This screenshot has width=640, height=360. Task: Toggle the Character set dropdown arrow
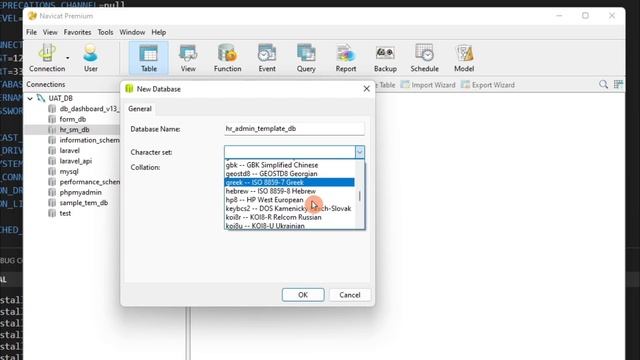(x=360, y=152)
